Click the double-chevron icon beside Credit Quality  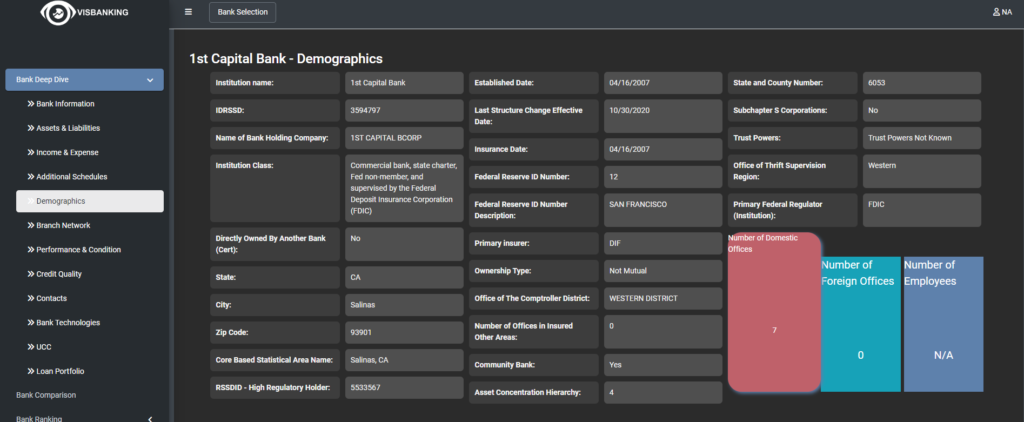29,274
